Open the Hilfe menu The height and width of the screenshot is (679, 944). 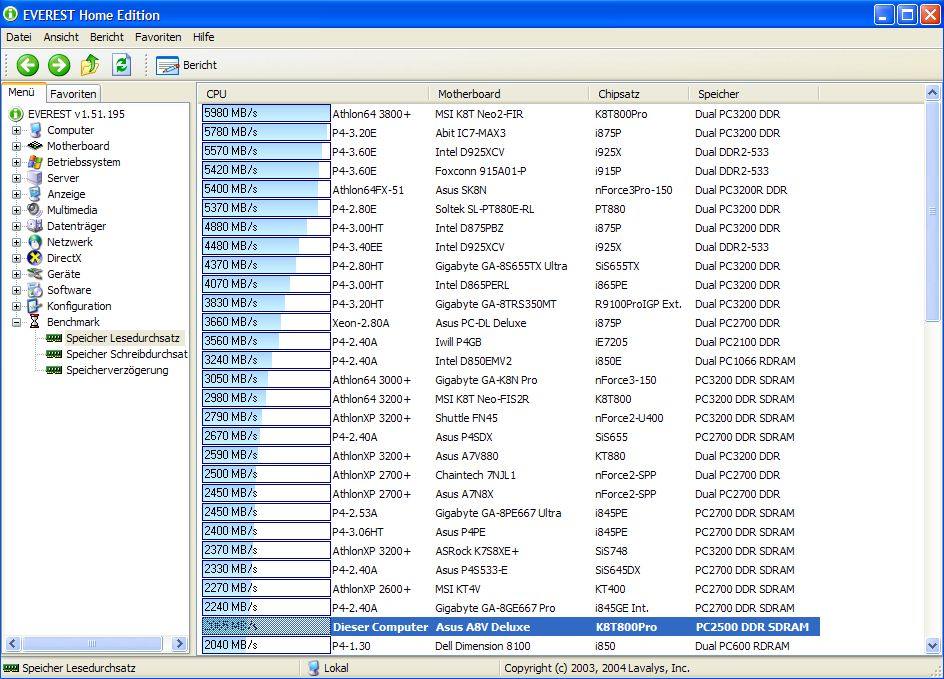tap(203, 37)
